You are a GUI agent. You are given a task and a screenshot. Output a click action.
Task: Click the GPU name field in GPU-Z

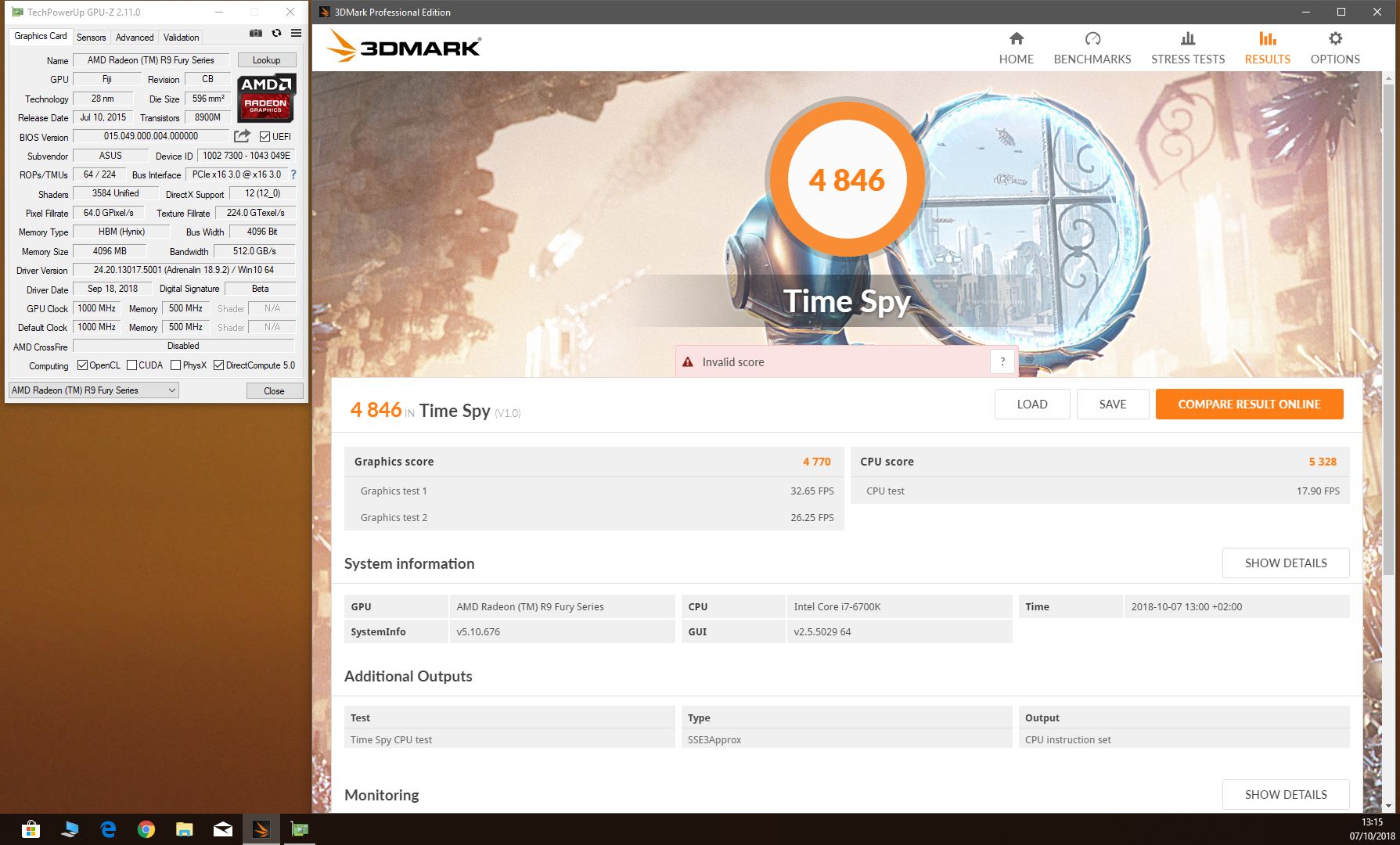[151, 60]
